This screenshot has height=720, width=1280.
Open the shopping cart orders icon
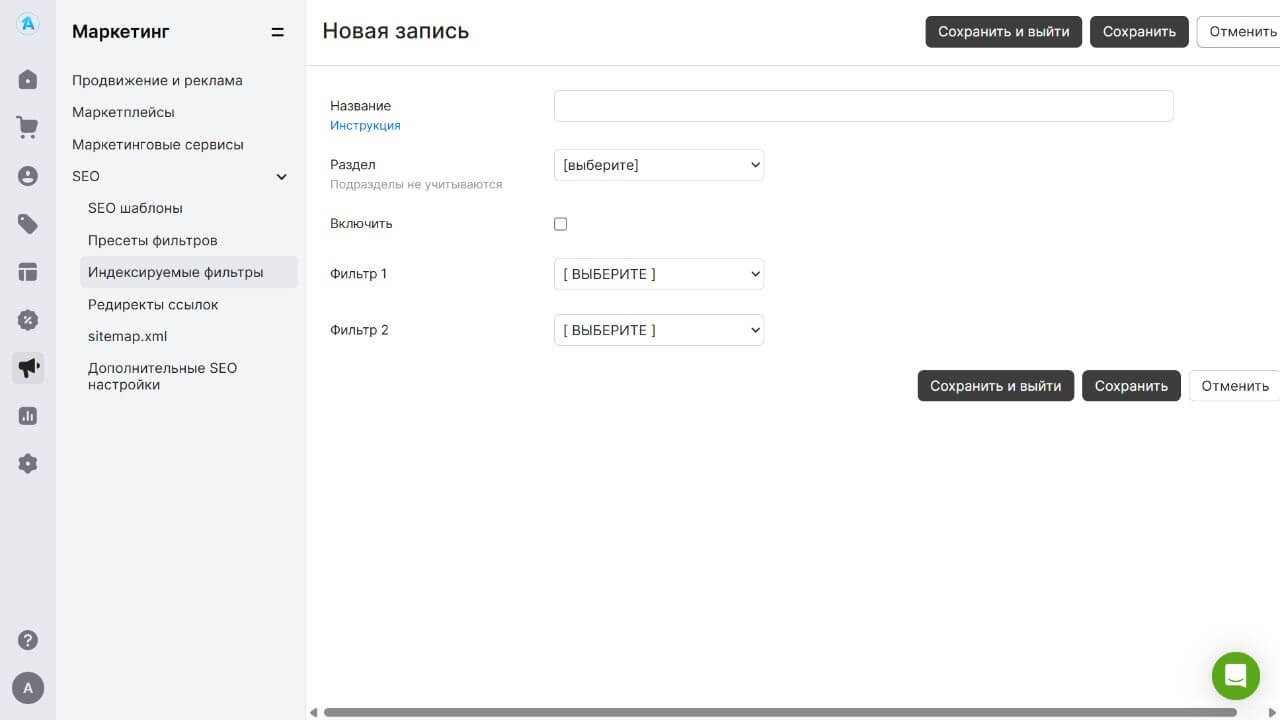(28, 127)
